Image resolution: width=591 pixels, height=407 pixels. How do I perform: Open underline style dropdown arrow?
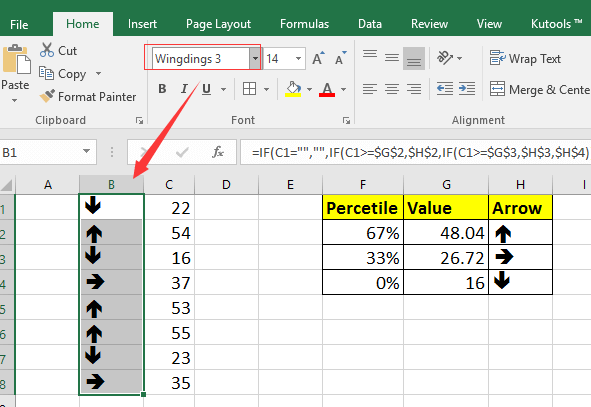tap(224, 89)
